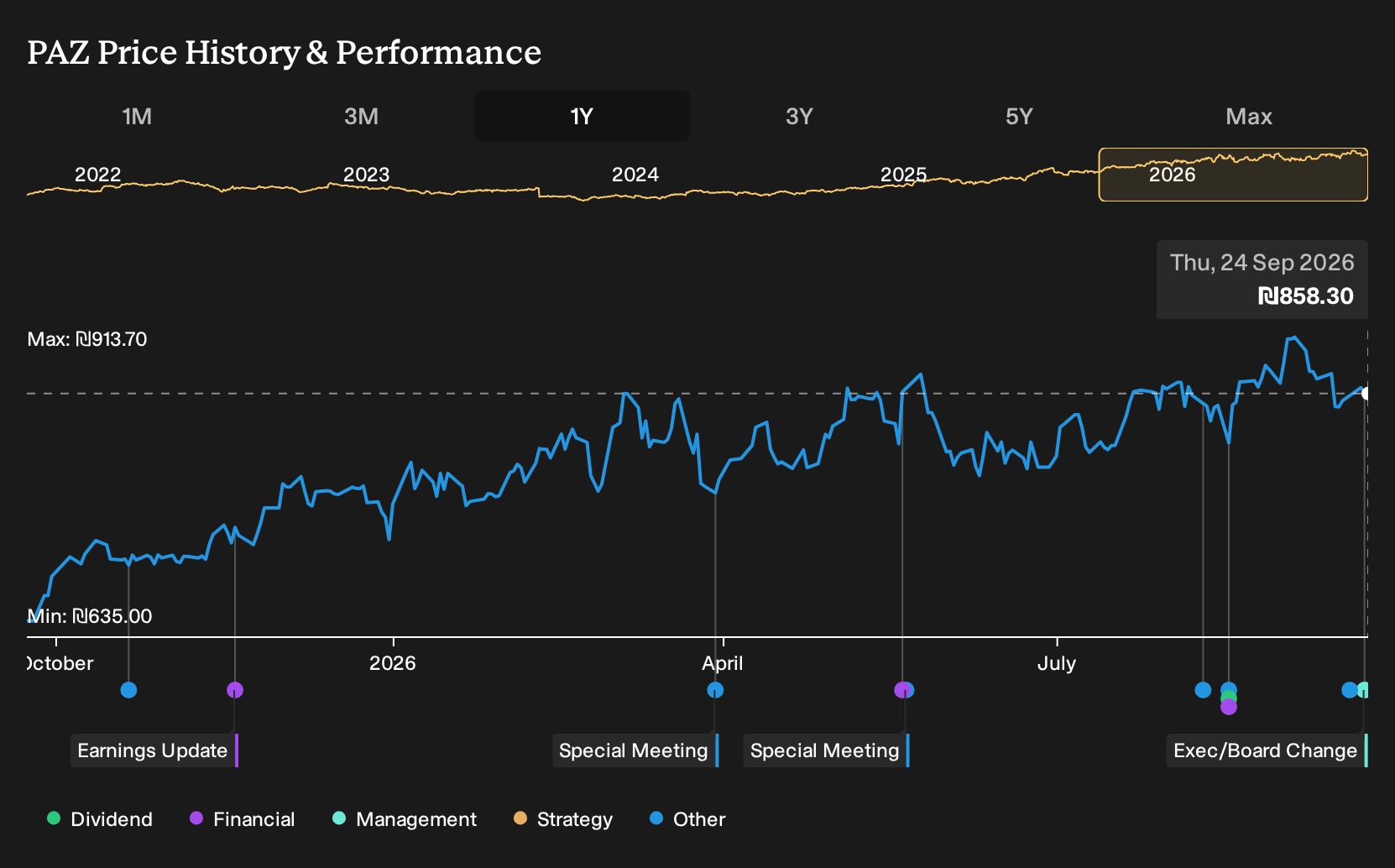Open the Special Meeting label with purple marker
Image resolution: width=1395 pixels, height=868 pixels.
pyautogui.click(x=827, y=750)
